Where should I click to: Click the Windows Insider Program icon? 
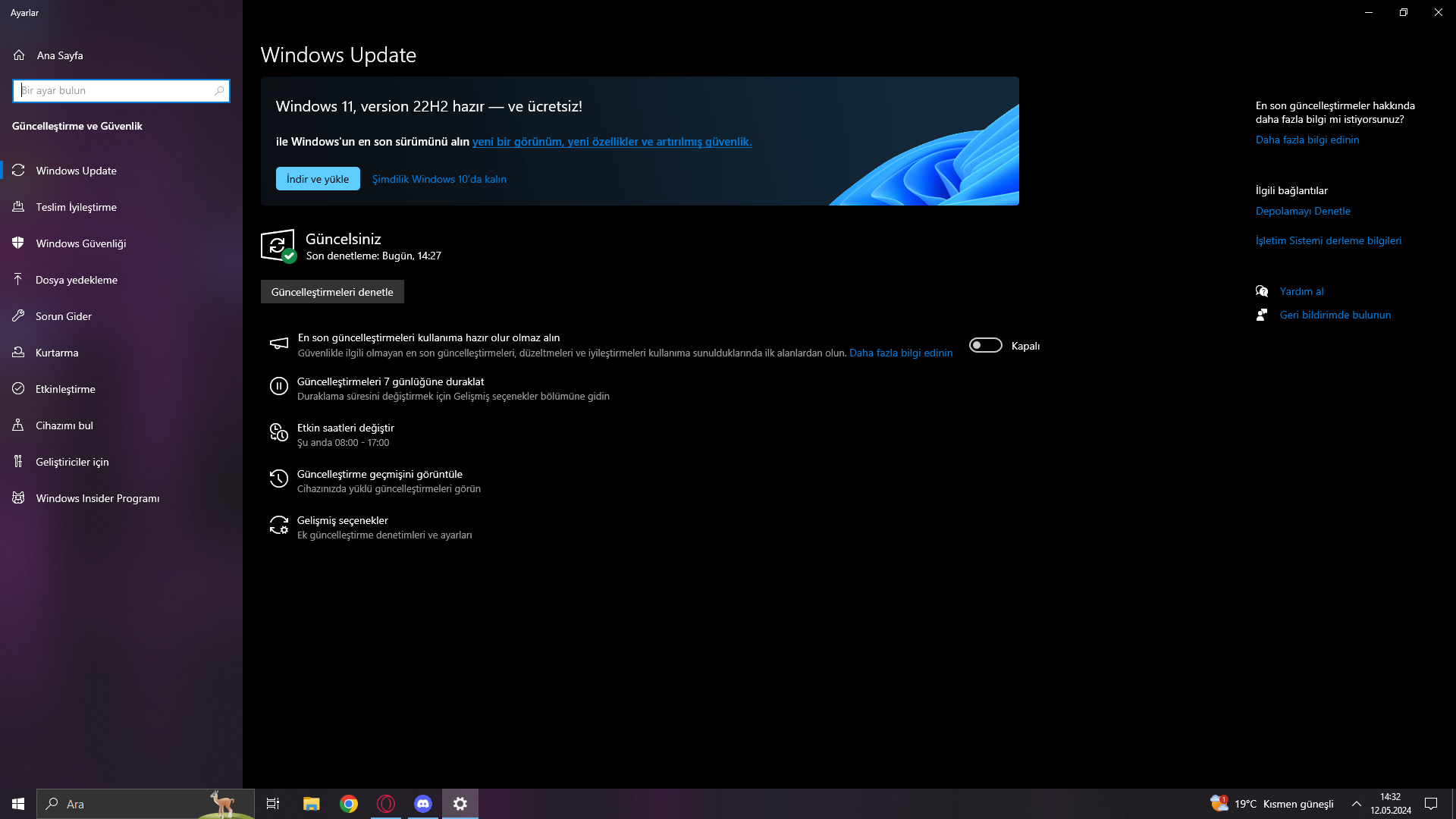pyautogui.click(x=18, y=498)
